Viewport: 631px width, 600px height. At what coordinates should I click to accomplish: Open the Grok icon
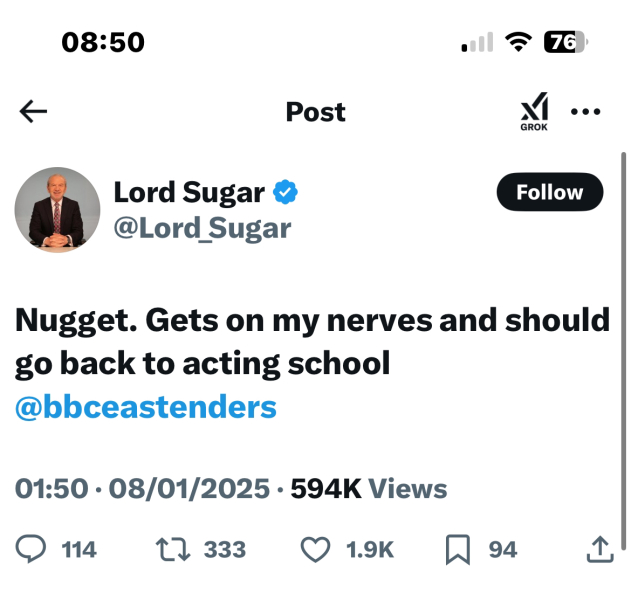[536, 111]
